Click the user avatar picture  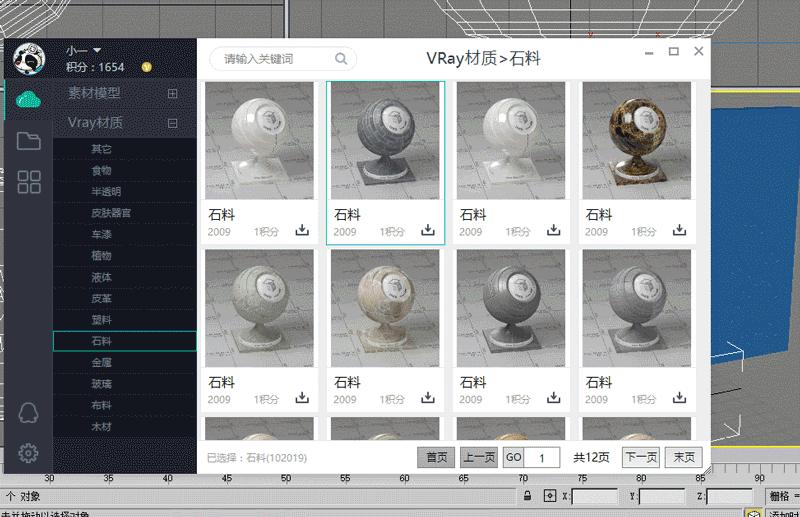tap(29, 59)
